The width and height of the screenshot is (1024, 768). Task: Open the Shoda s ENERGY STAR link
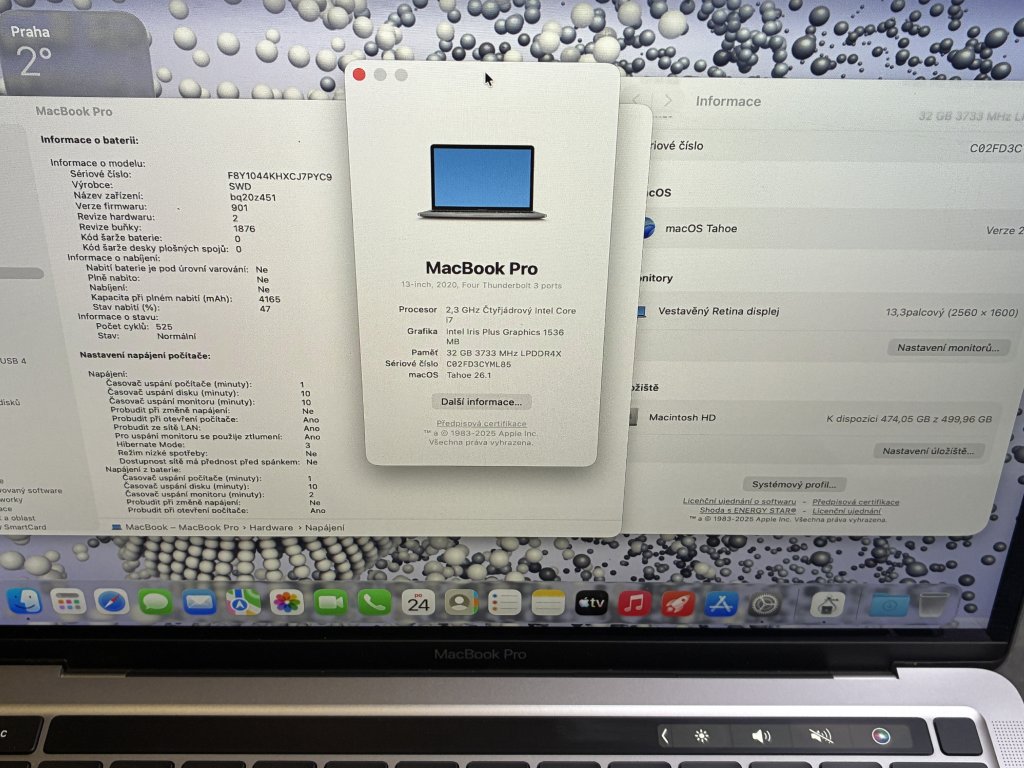tap(748, 511)
